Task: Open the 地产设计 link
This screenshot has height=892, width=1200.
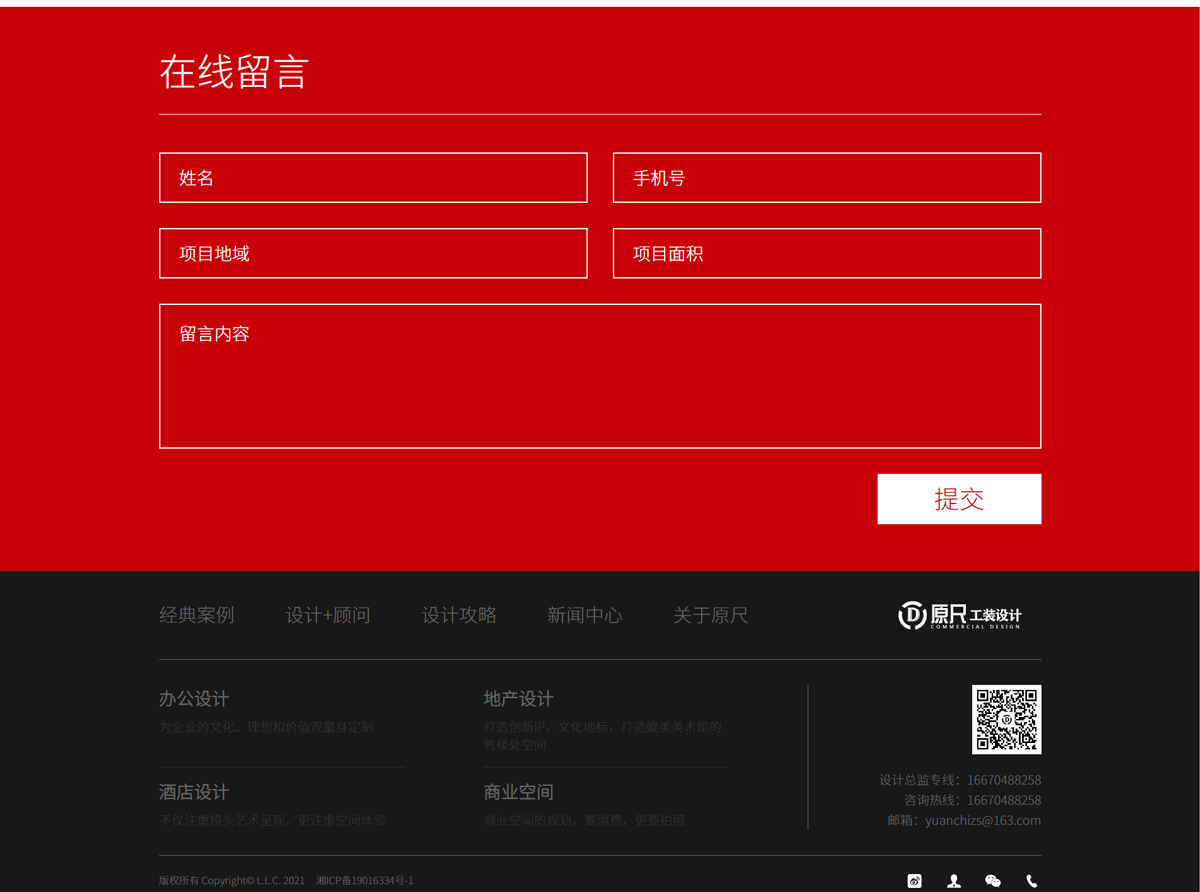Action: click(518, 699)
